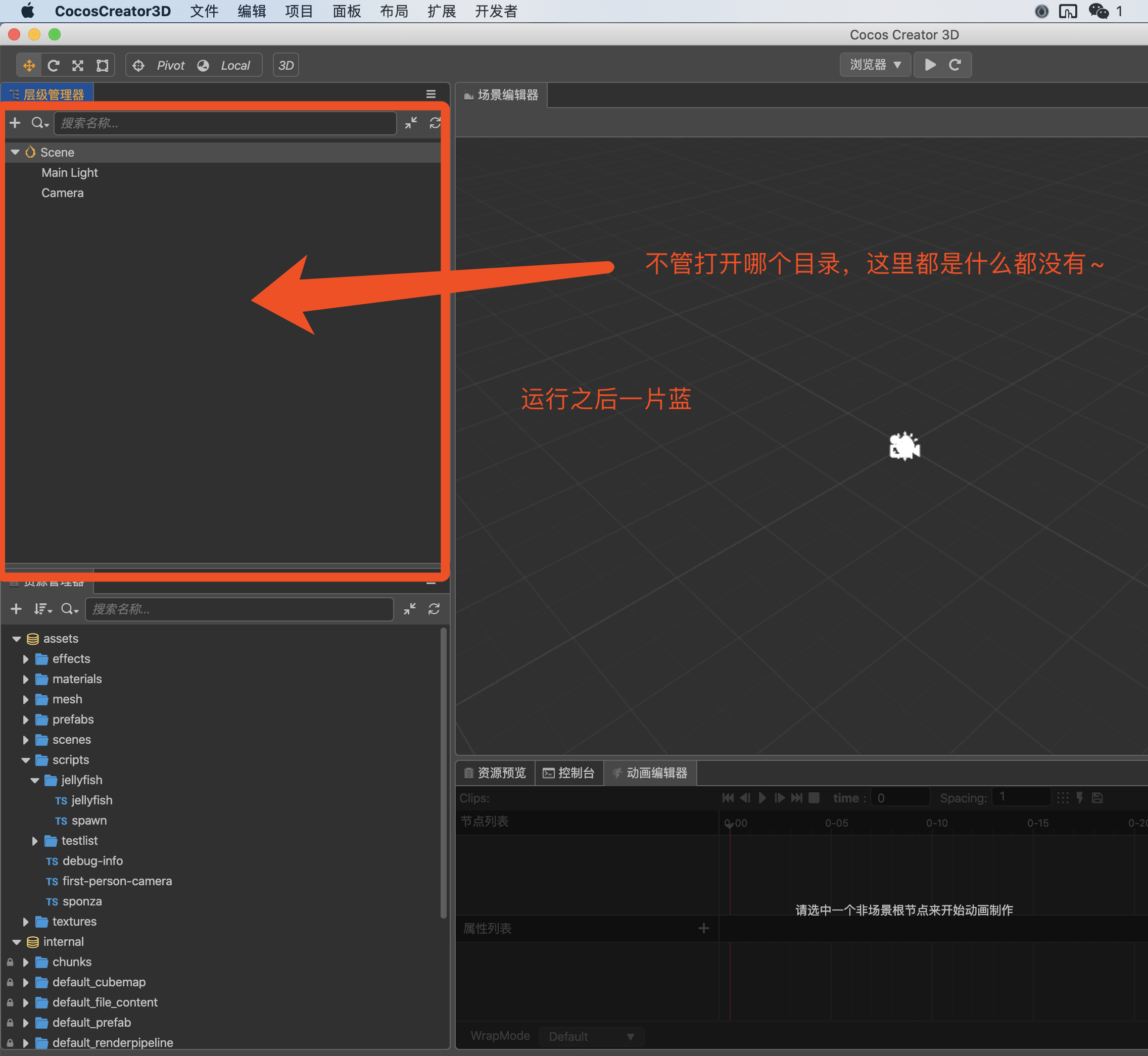The height and width of the screenshot is (1056, 1148).
Task: Open the 项目 menu
Action: (299, 12)
